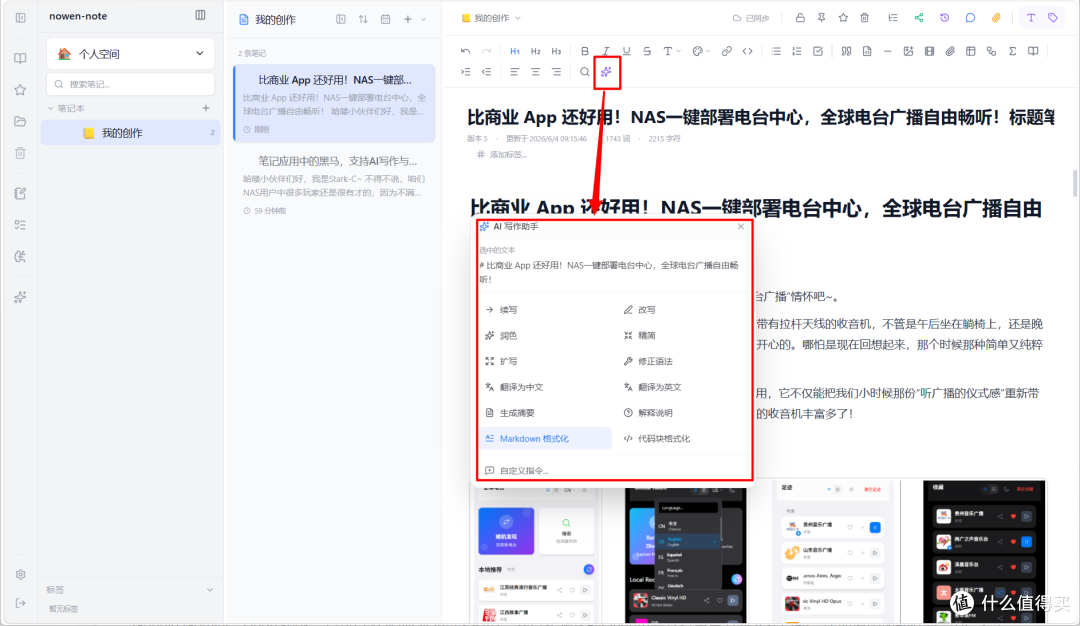Image resolution: width=1080 pixels, height=626 pixels.
Task: Add a new notebook with the plus
Action: click(x=205, y=108)
